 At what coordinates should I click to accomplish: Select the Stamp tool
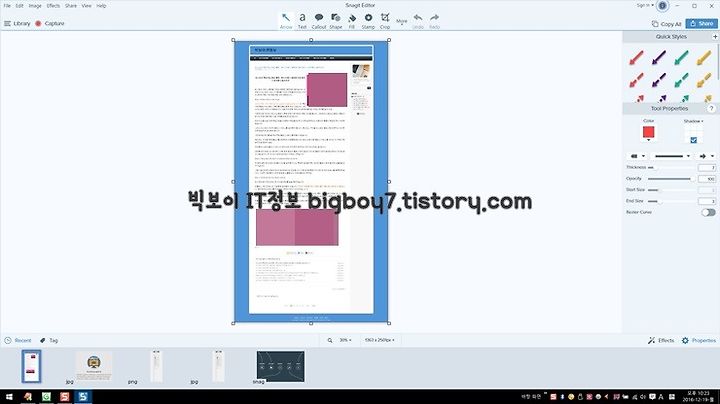click(368, 21)
